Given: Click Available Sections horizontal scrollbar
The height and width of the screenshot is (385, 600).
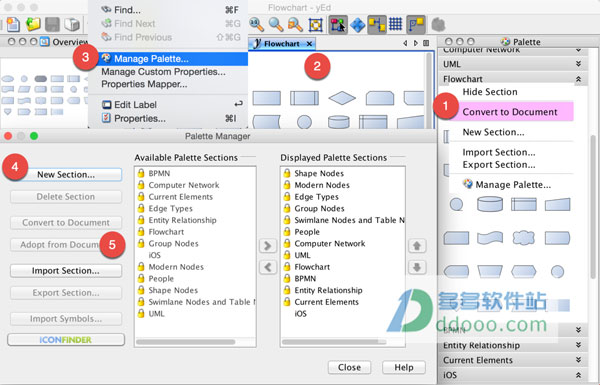Looking at the screenshot, I should (186, 342).
